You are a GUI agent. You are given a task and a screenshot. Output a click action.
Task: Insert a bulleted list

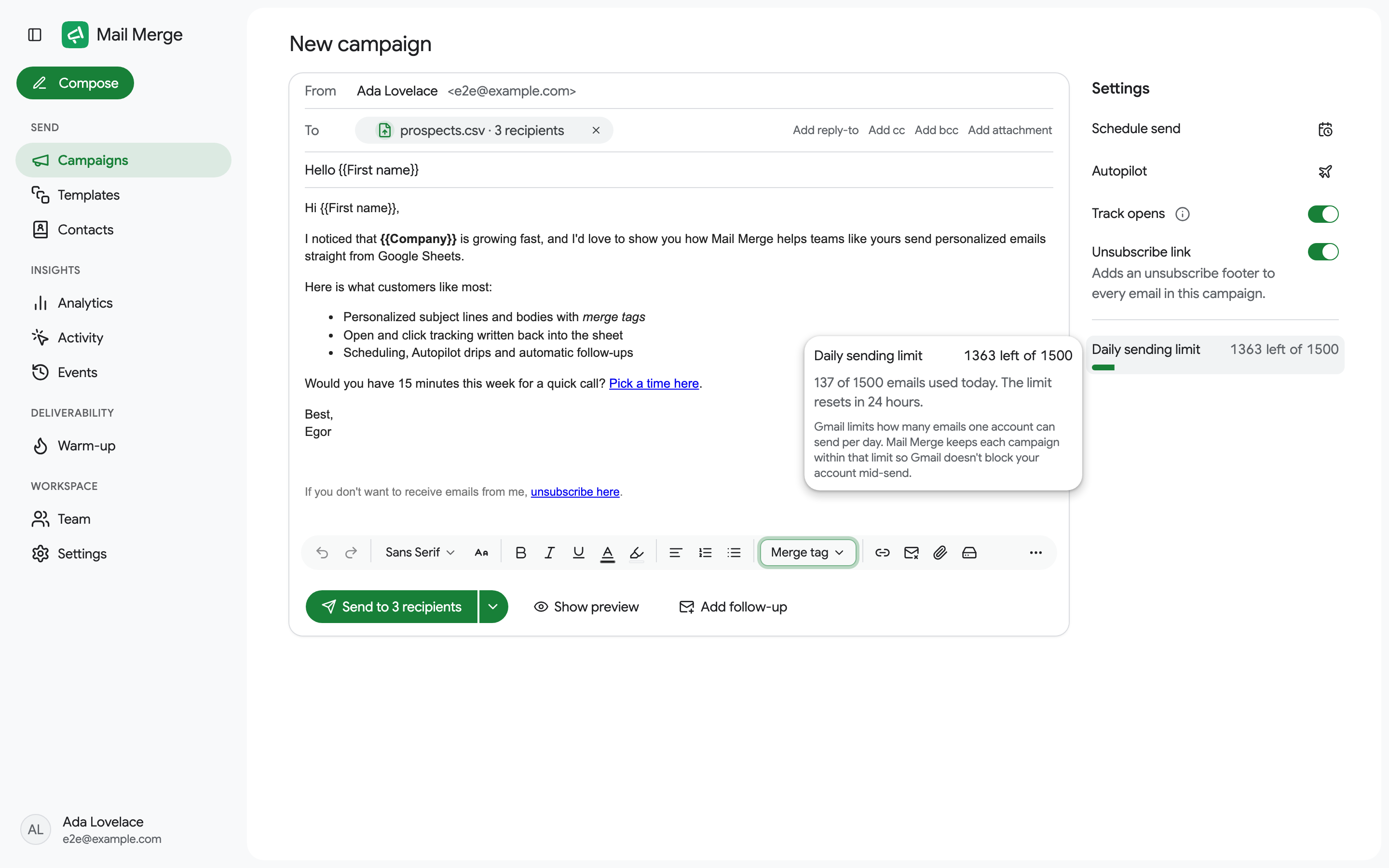click(x=734, y=552)
